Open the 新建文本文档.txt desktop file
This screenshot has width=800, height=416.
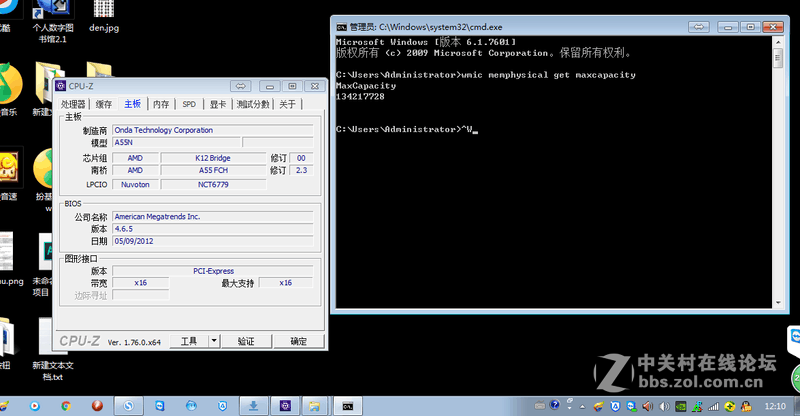tap(53, 350)
